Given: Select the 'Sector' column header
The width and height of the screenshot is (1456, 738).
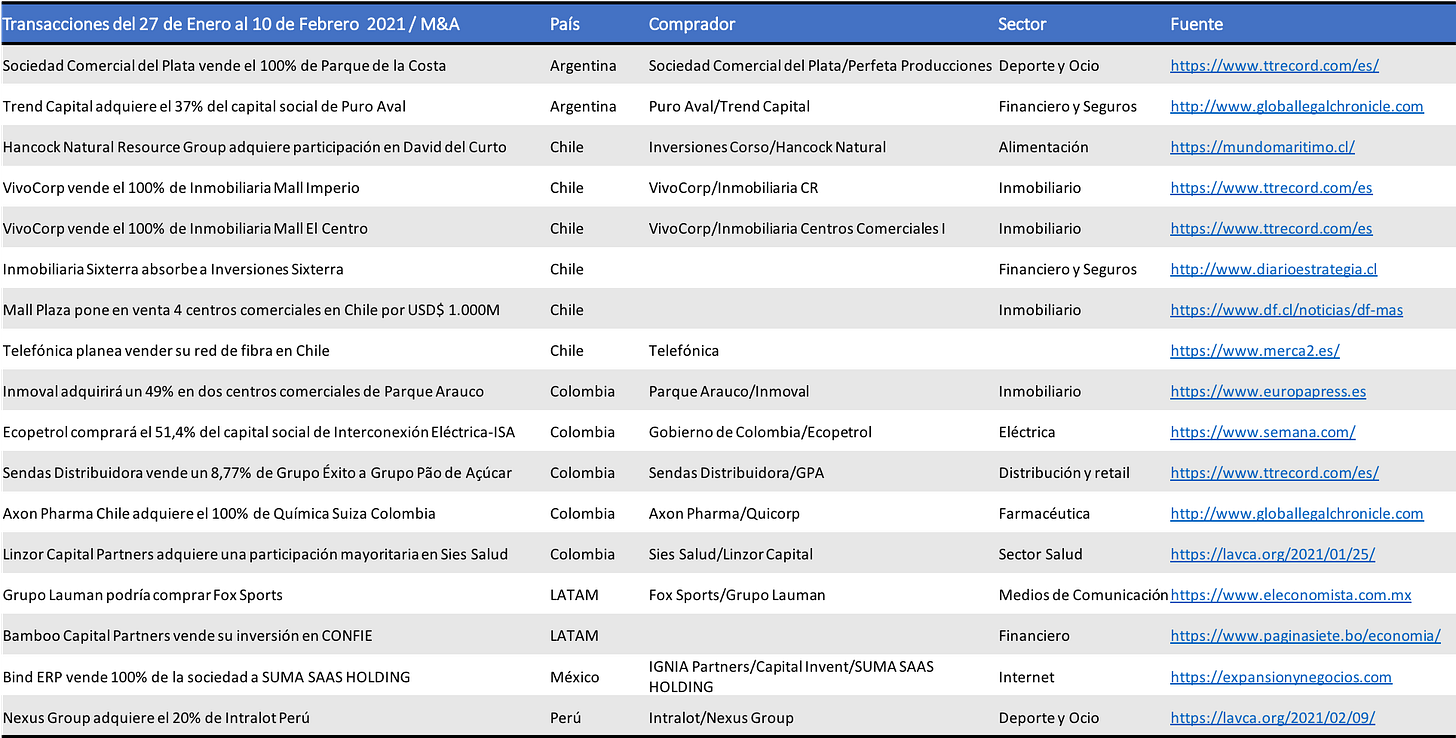Looking at the screenshot, I should [x=1022, y=24].
